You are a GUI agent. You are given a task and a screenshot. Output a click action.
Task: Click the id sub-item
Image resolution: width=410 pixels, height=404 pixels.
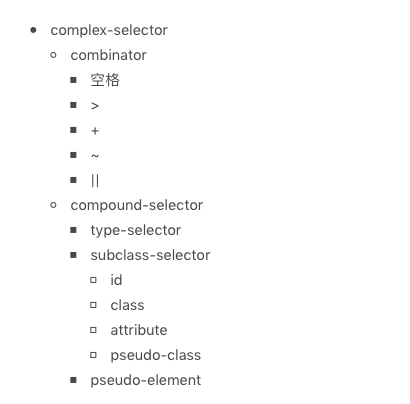116,280
